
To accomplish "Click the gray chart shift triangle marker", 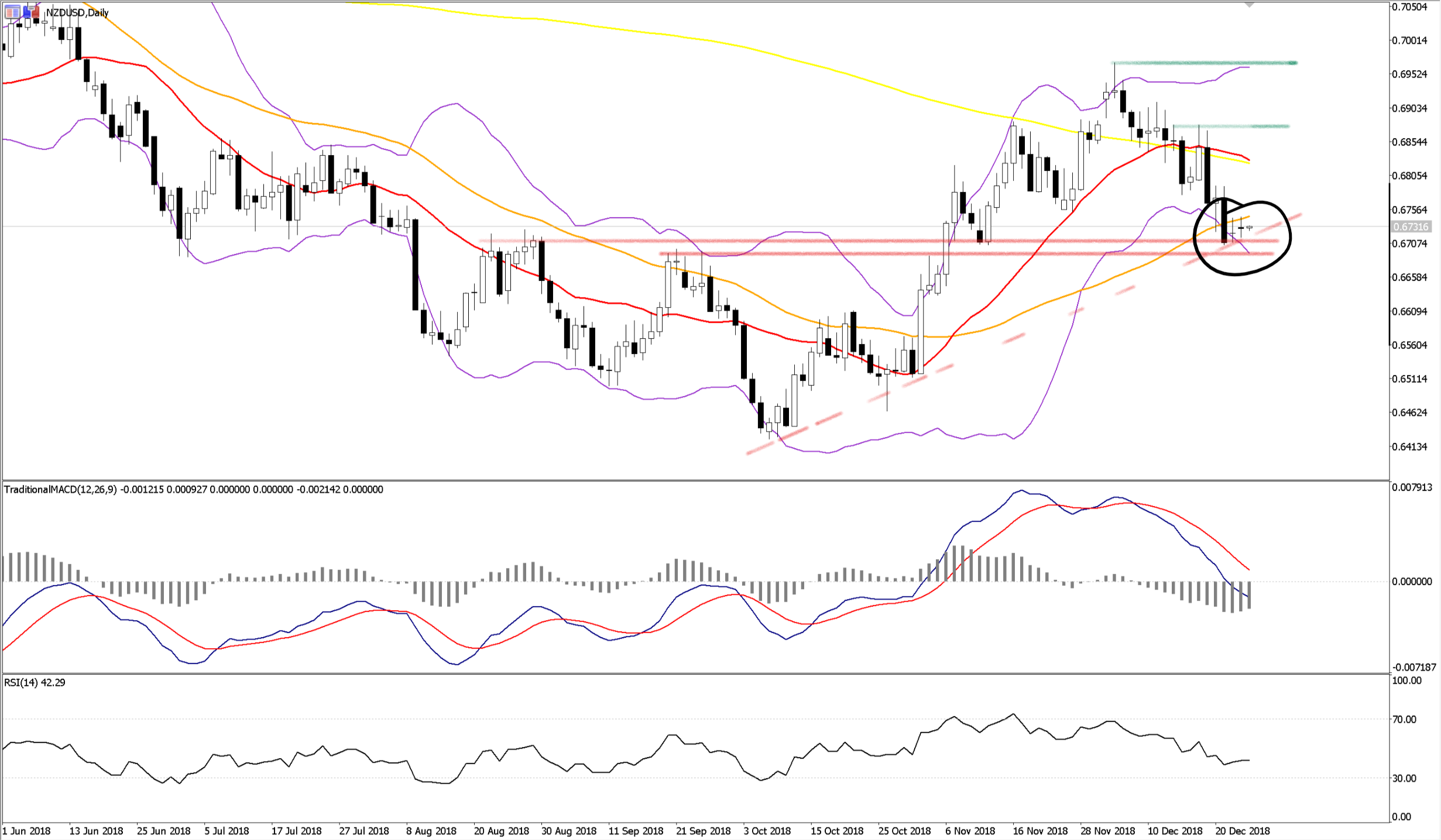I will (x=1250, y=5).
